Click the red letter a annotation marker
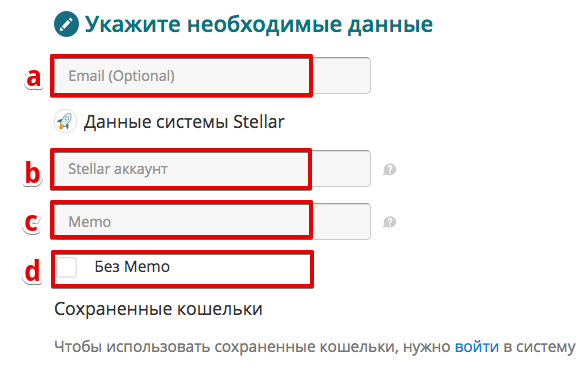The image size is (584, 367). click(x=33, y=78)
